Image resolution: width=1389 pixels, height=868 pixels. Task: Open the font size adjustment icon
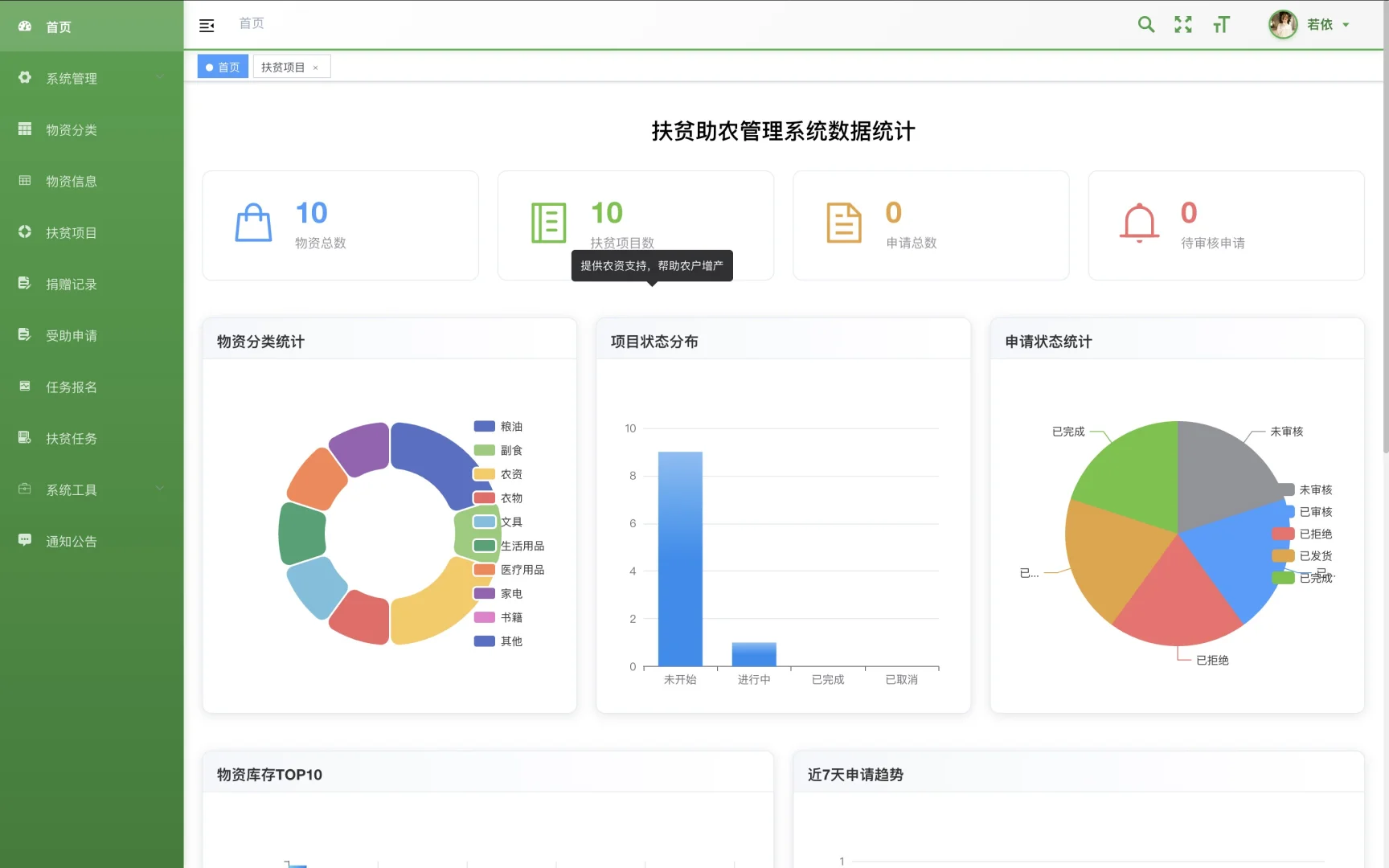(x=1221, y=25)
